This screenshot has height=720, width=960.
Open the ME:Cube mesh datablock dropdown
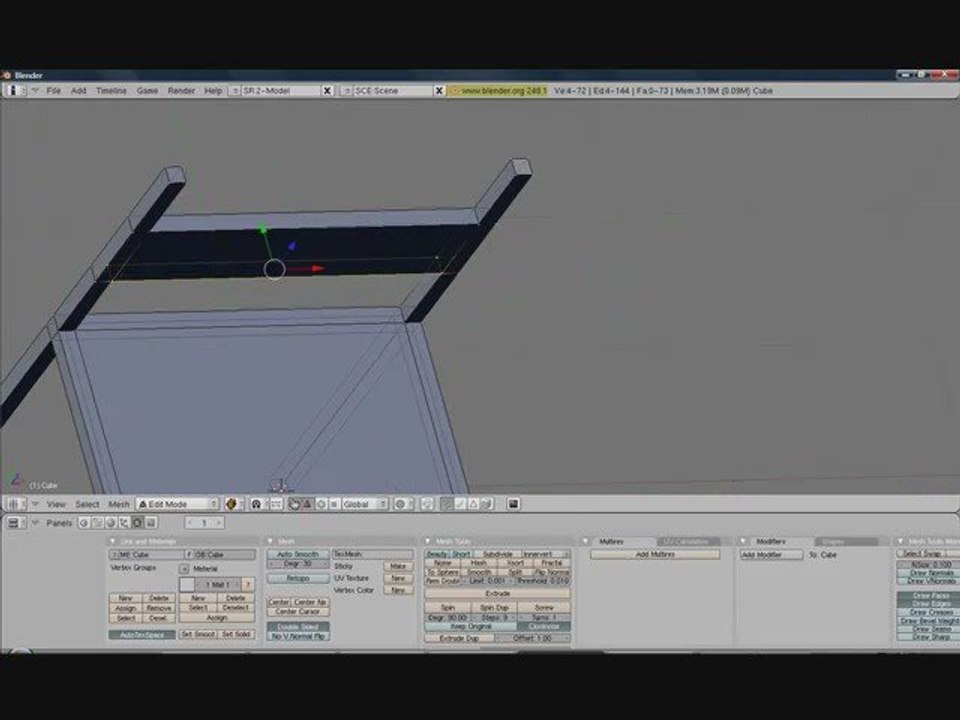point(114,555)
